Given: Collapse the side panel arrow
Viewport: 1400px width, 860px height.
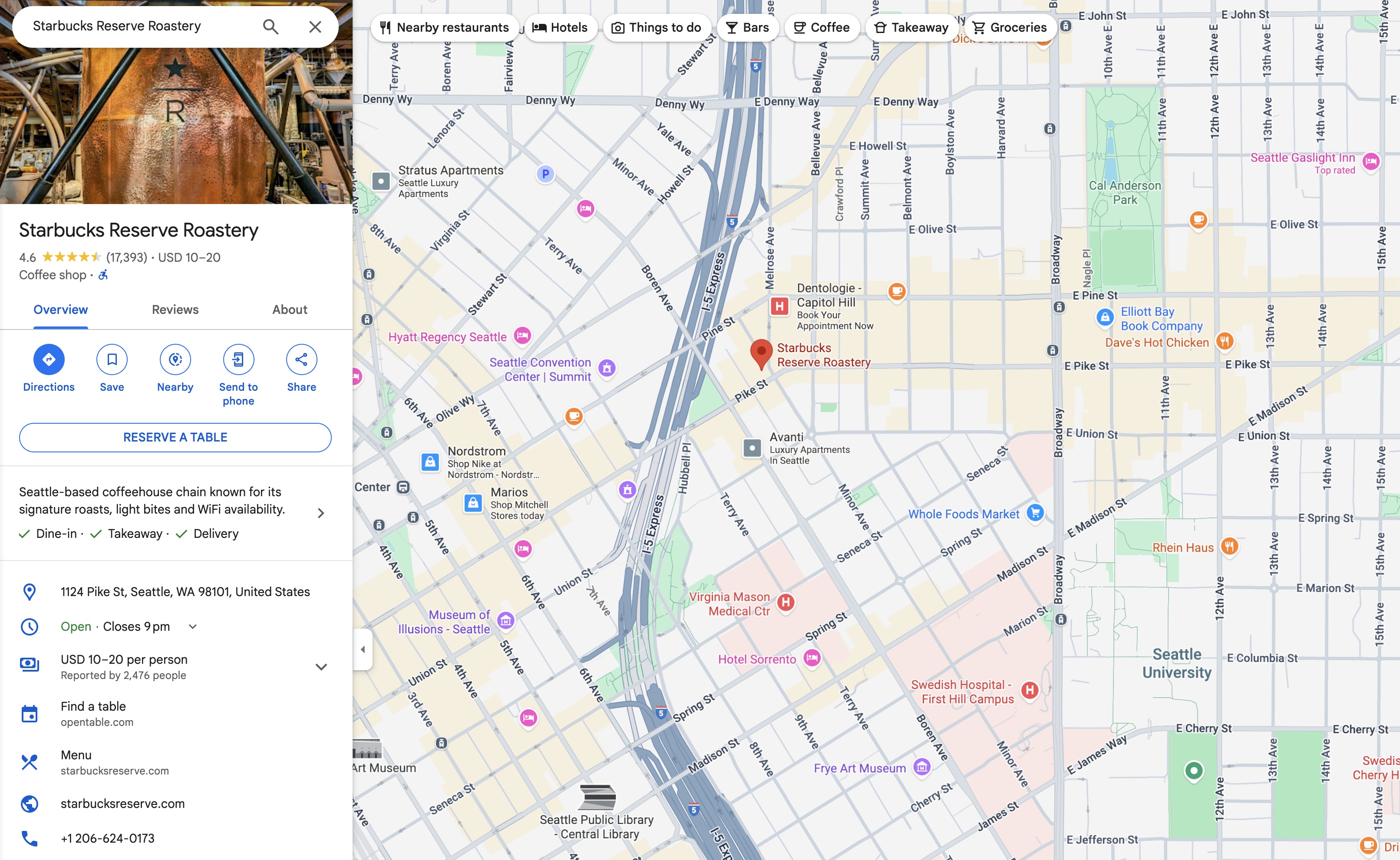Looking at the screenshot, I should (x=363, y=649).
